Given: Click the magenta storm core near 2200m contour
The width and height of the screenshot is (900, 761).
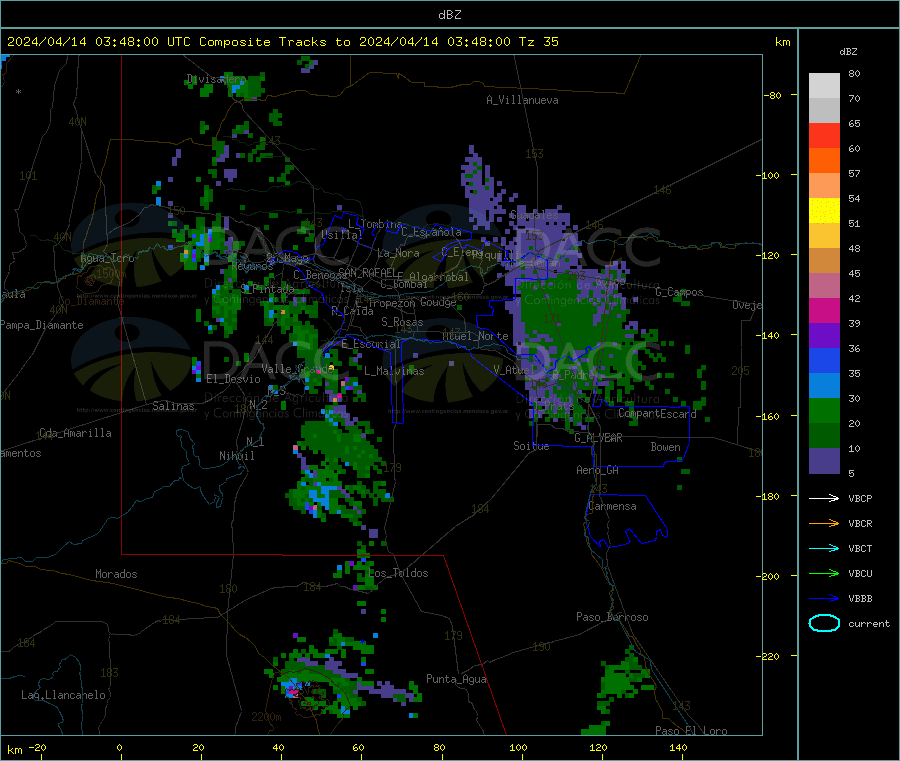Looking at the screenshot, I should pyautogui.click(x=293, y=692).
